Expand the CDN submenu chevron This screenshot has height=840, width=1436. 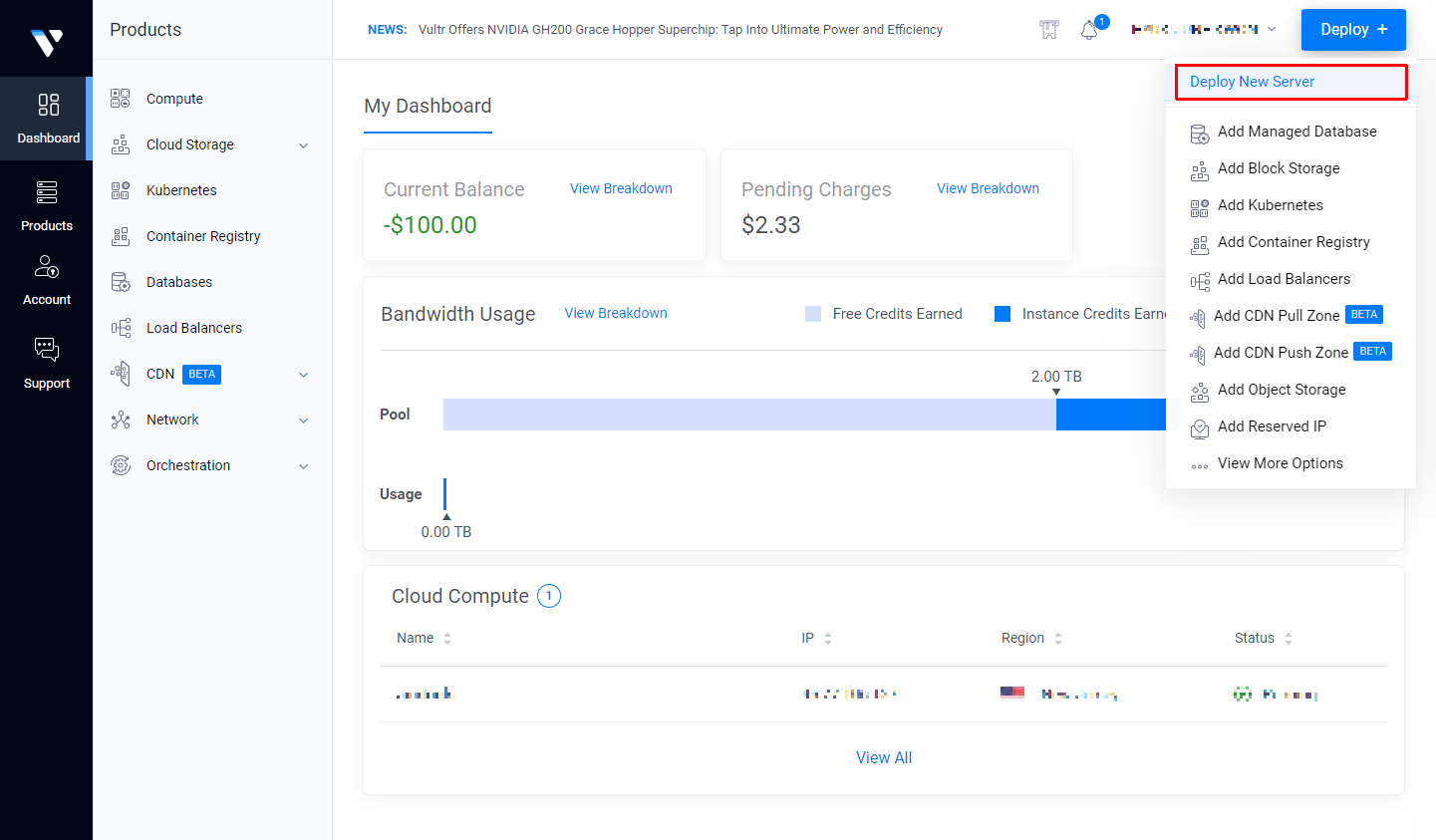(x=304, y=375)
